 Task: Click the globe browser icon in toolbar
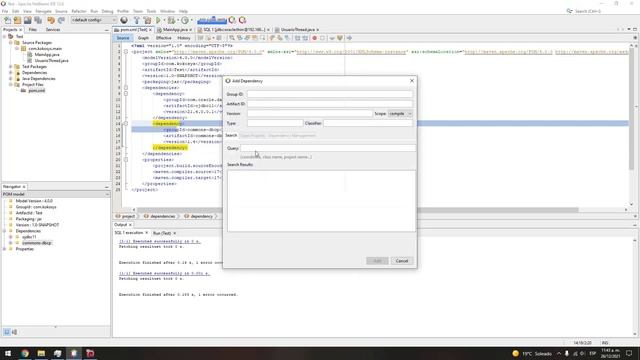point(124,20)
